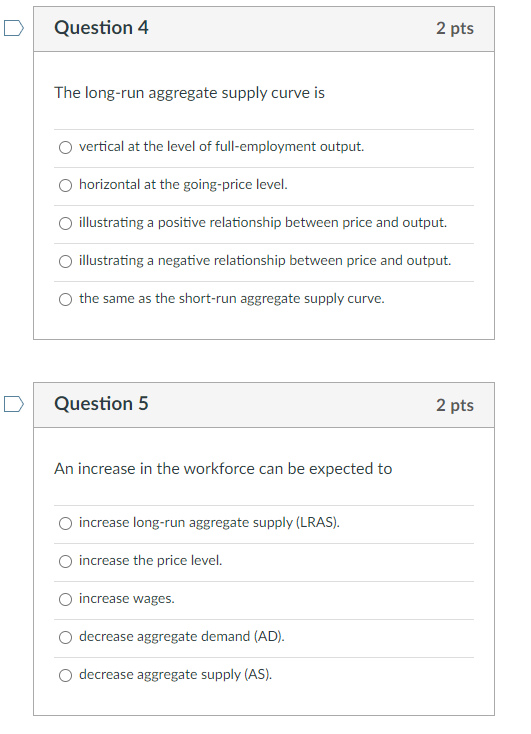Click the 'increase wages.' answer text

click(x=127, y=599)
